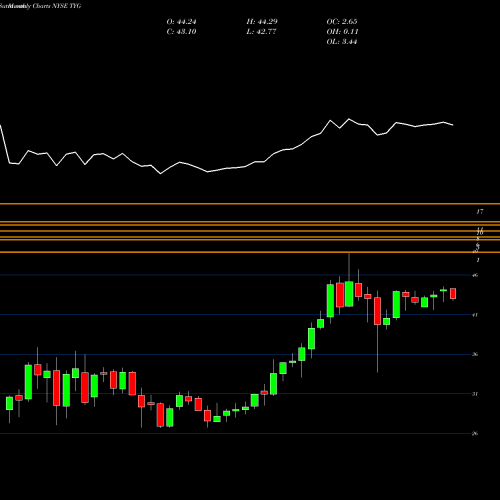Click the last red candlestick on the chart
Screen dimensions: 500x500
(453, 293)
